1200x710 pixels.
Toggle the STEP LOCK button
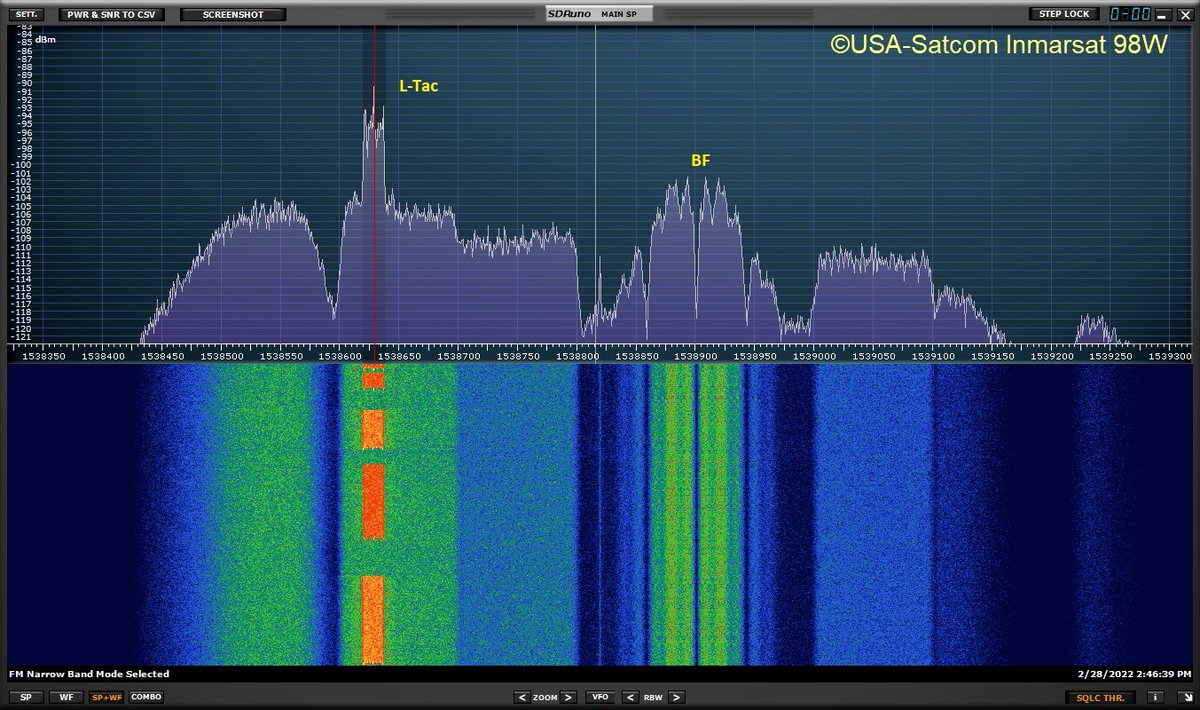(1063, 14)
